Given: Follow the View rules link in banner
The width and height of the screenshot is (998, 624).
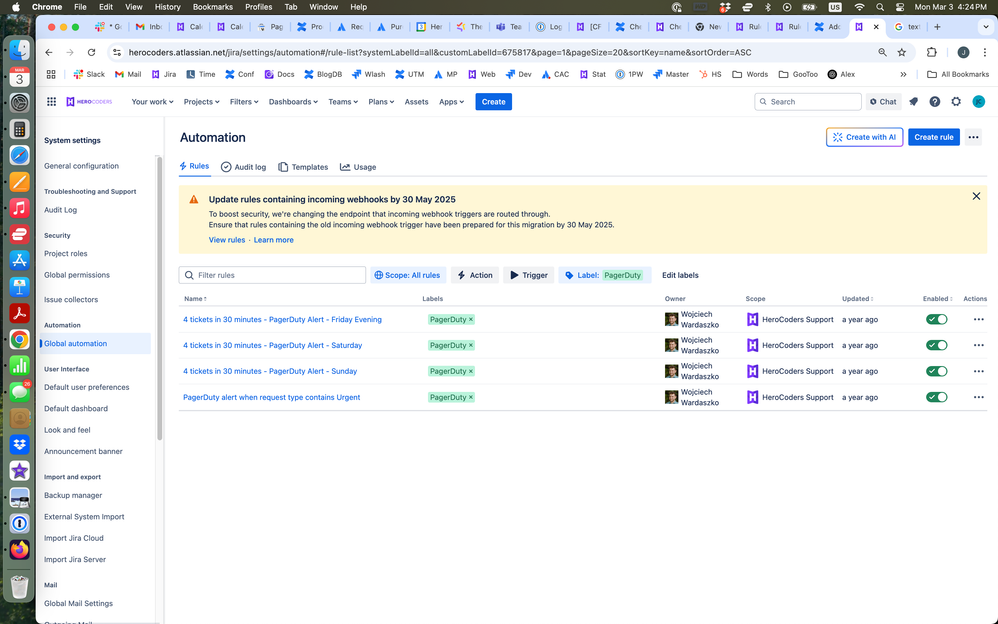Looking at the screenshot, I should pyautogui.click(x=227, y=240).
